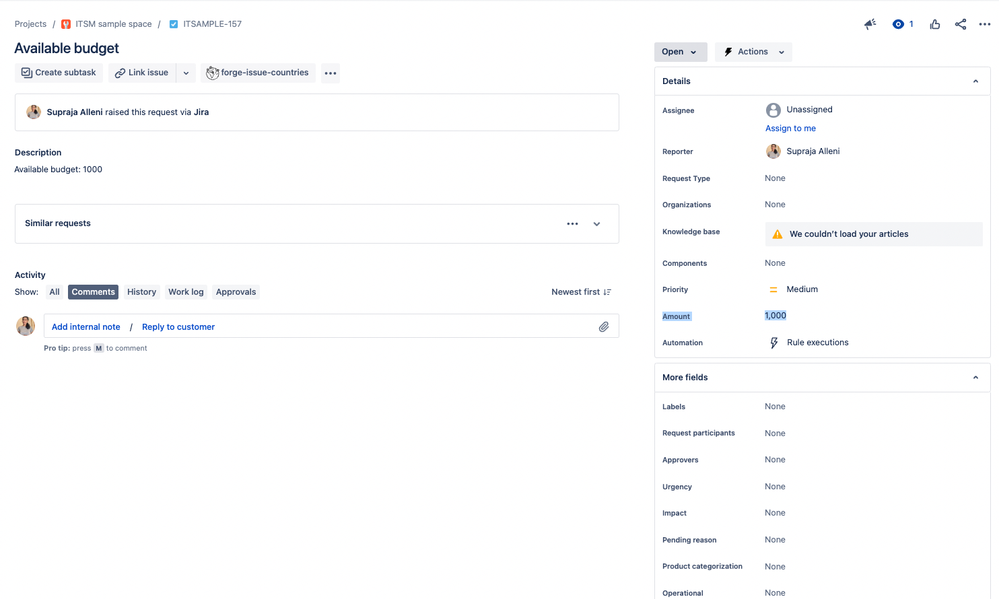This screenshot has width=999, height=599.
Task: Click the reporter Supraja Alleni avatar
Action: (773, 151)
